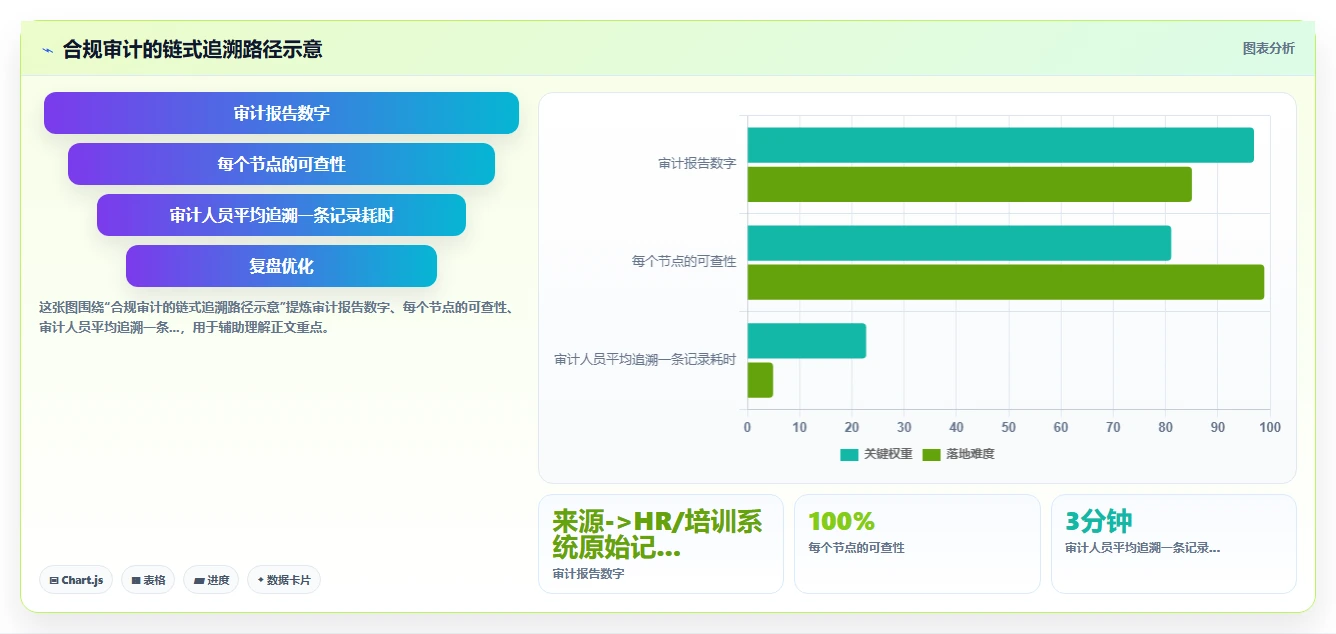Open the 来源->HR/培训系统原始记 data card
The height and width of the screenshot is (634, 1336).
point(661,544)
